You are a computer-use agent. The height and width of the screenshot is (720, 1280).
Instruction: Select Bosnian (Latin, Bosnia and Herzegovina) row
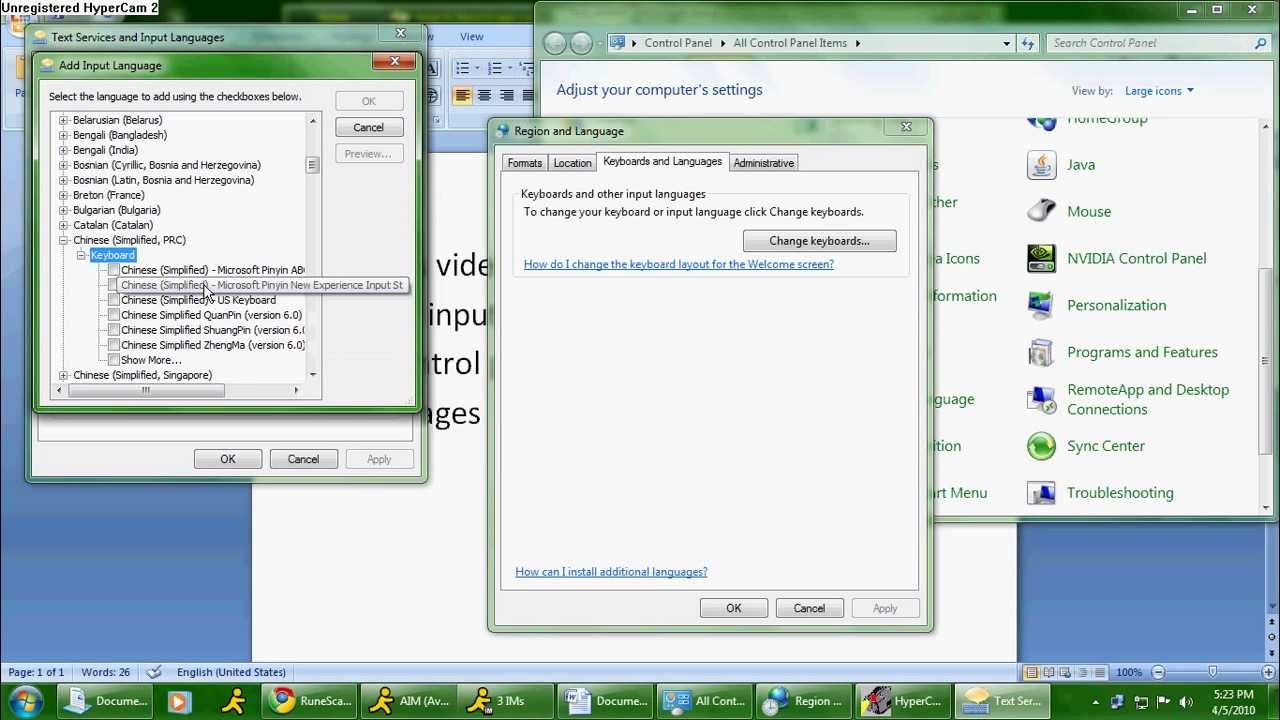pos(163,180)
